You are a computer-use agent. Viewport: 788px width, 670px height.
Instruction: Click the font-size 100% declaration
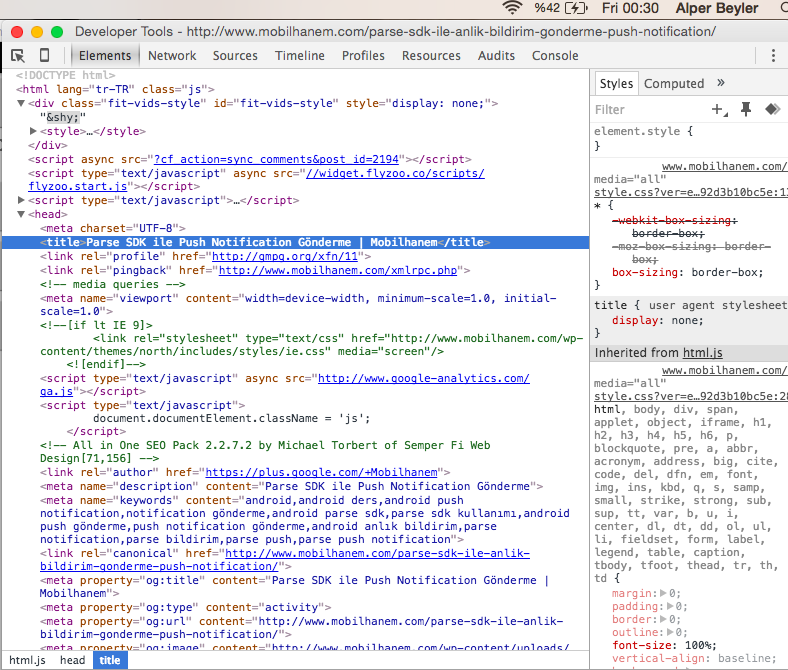pos(664,645)
